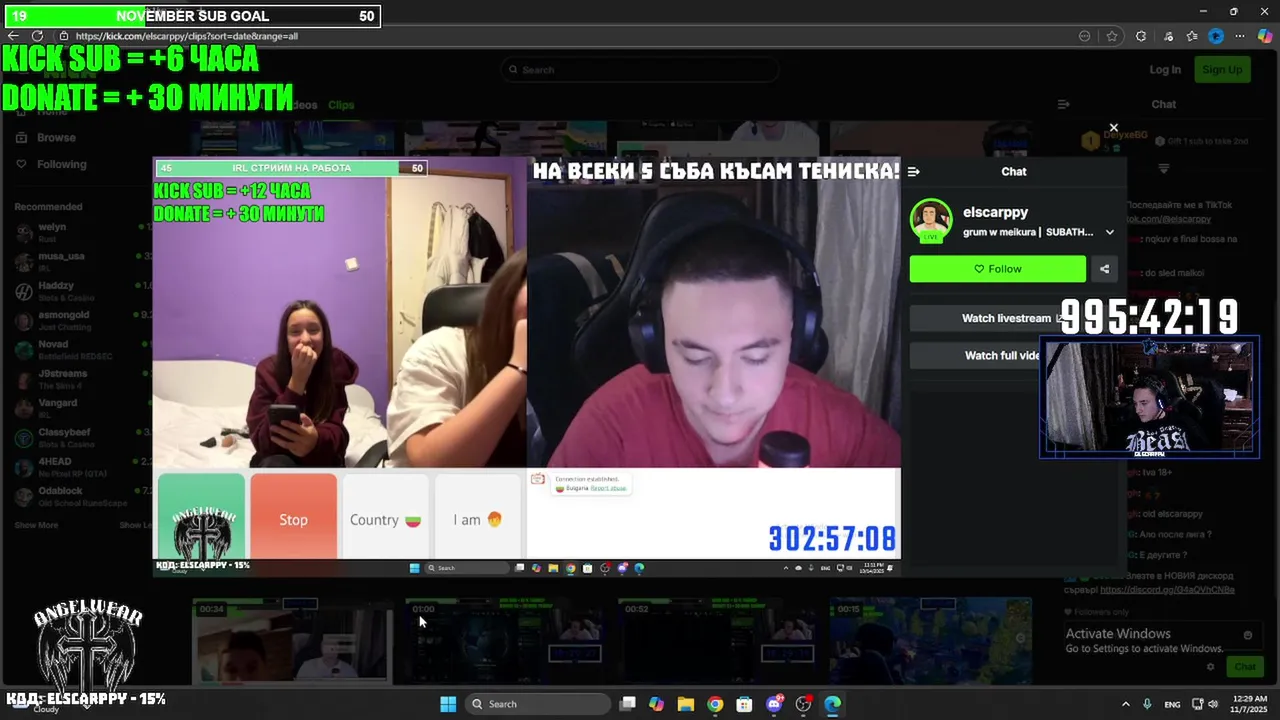Focus the Kick Search field

(640, 70)
